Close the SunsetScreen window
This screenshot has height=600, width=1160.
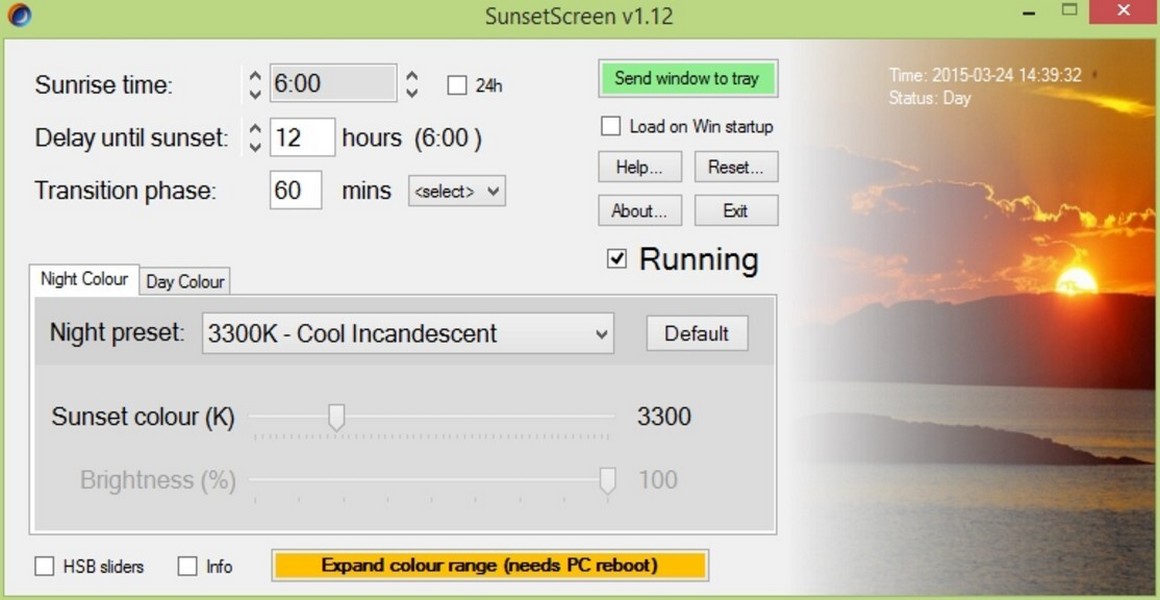(1124, 10)
